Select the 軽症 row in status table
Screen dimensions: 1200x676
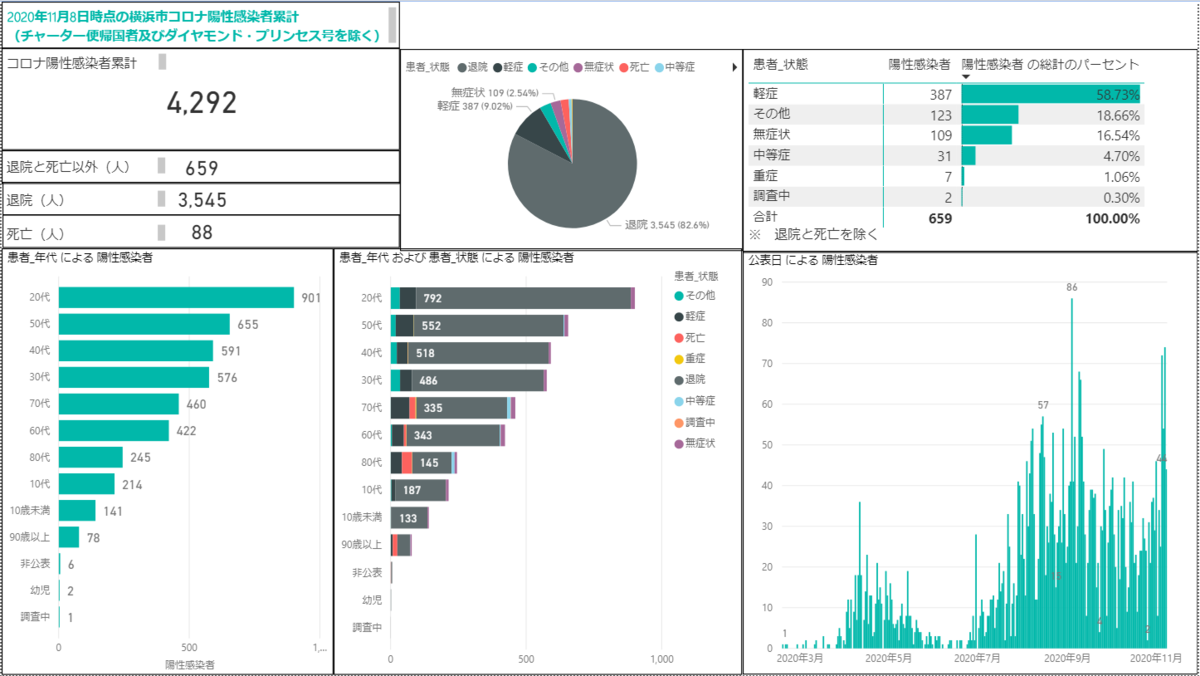(x=945, y=94)
